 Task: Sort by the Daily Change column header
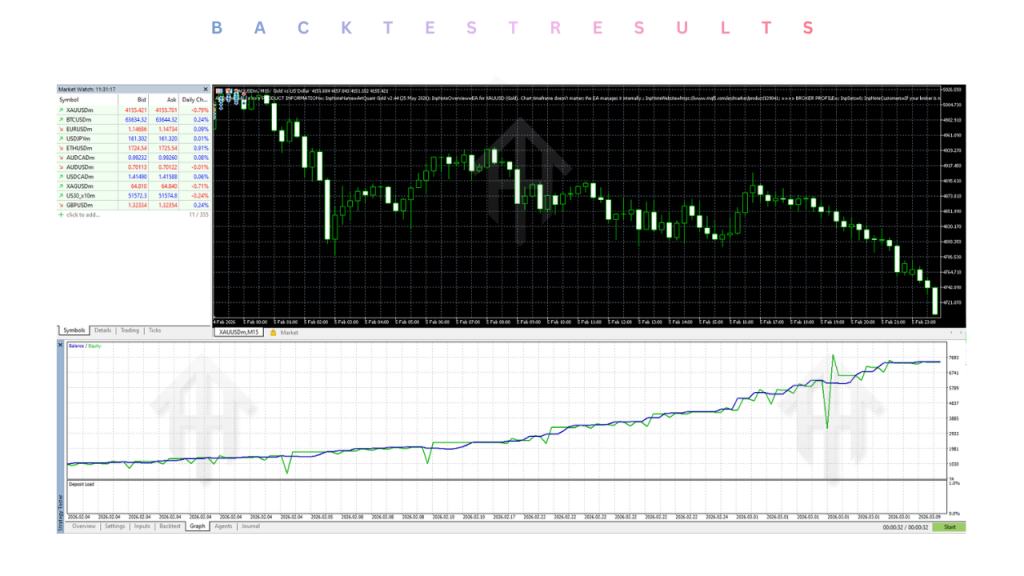point(195,100)
